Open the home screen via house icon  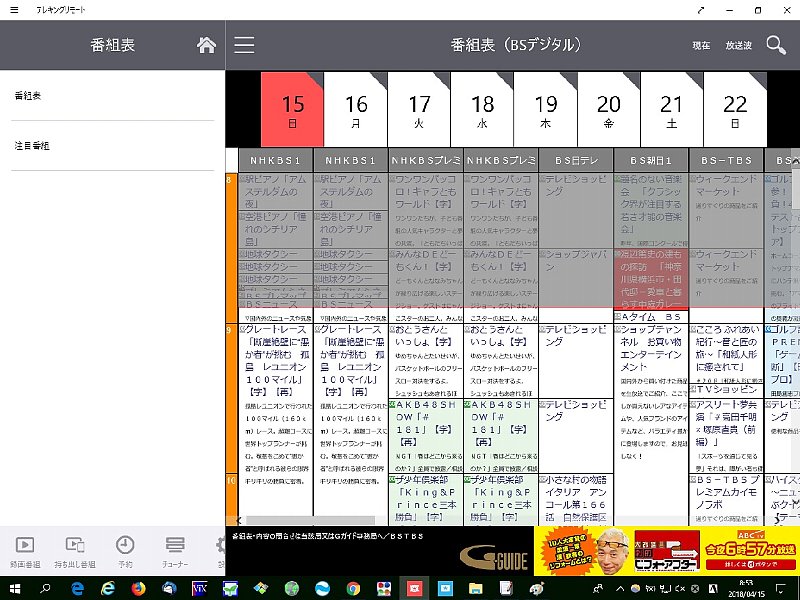(x=206, y=45)
